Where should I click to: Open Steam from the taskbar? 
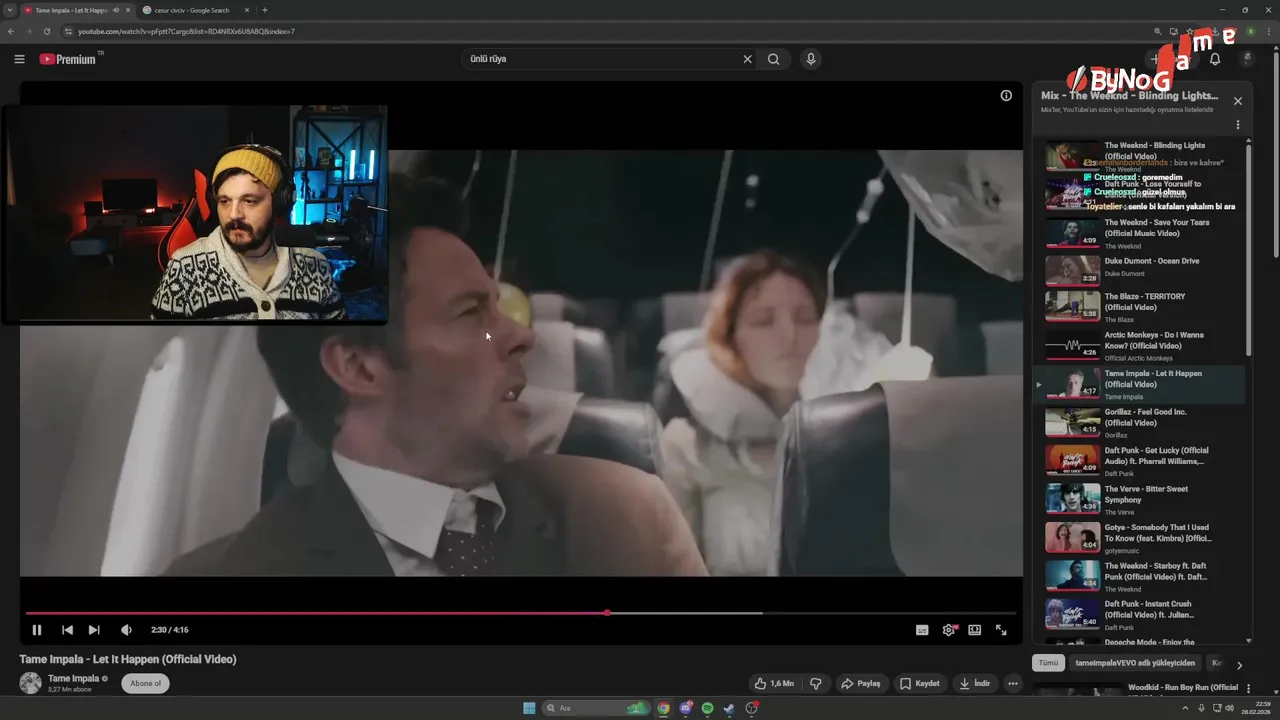point(729,708)
